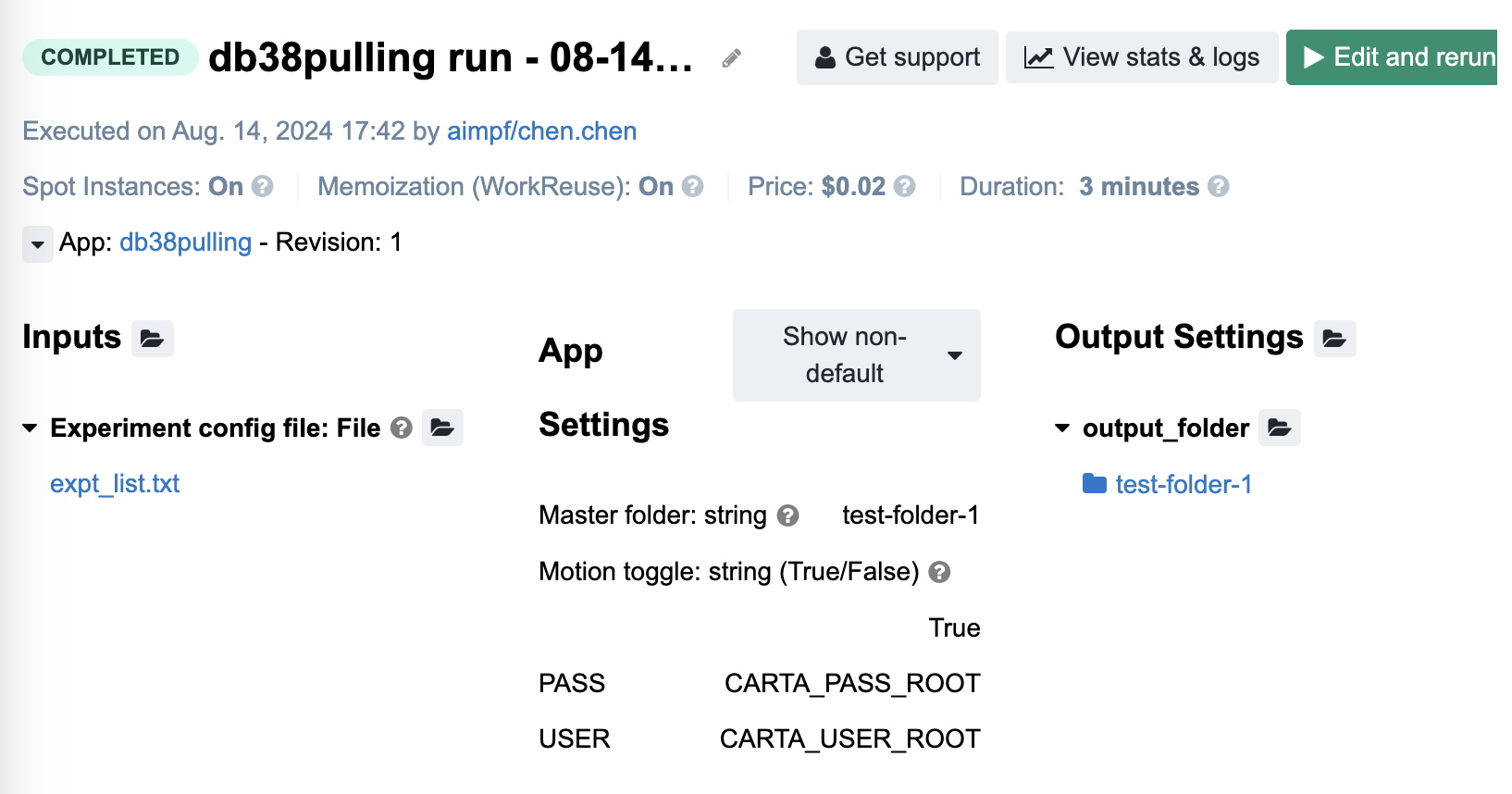Open the folder icon beside Inputs heading

click(153, 339)
